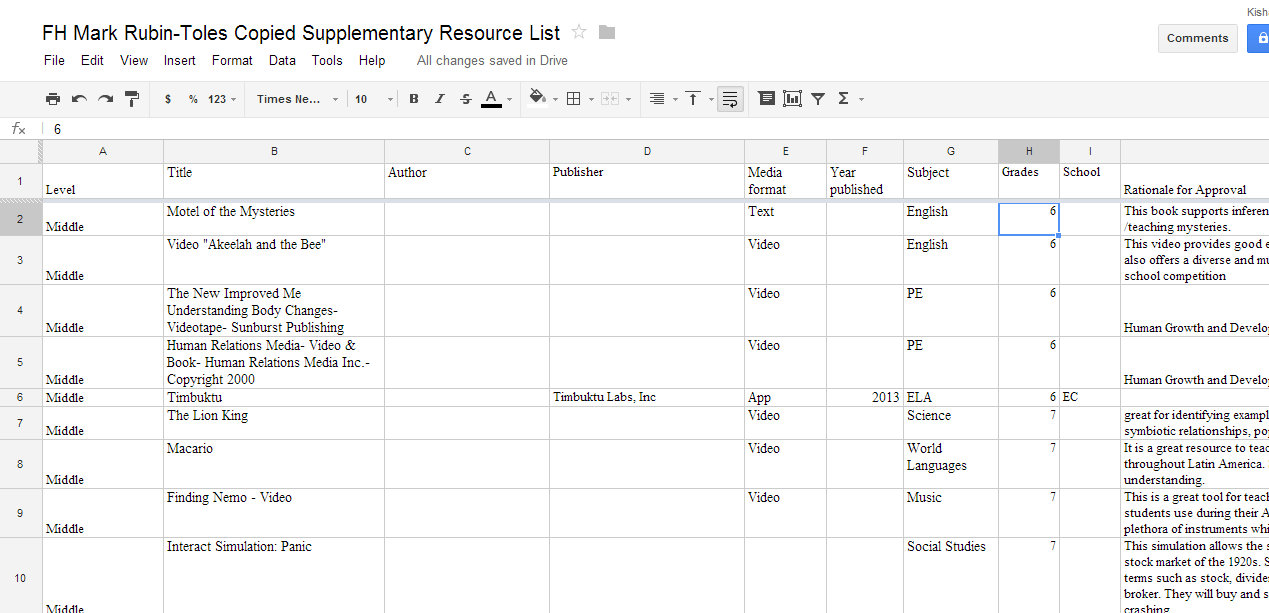The height and width of the screenshot is (613, 1269).
Task: Click 'All changes saved in Drive' link
Action: [492, 60]
